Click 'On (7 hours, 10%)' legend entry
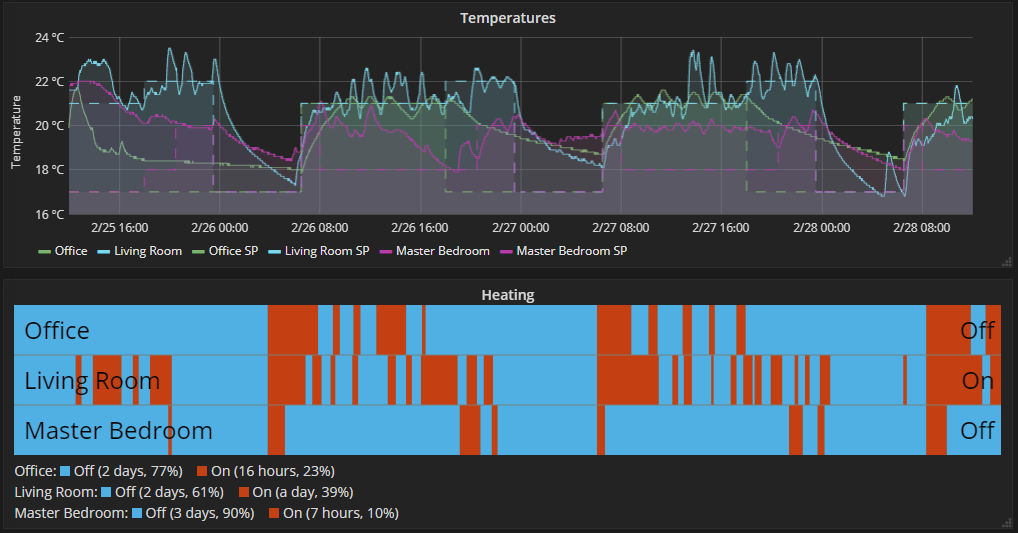 [x=341, y=513]
